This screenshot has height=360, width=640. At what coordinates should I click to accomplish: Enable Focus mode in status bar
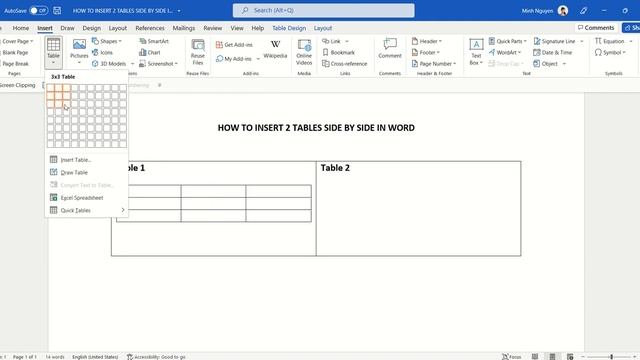pos(511,357)
